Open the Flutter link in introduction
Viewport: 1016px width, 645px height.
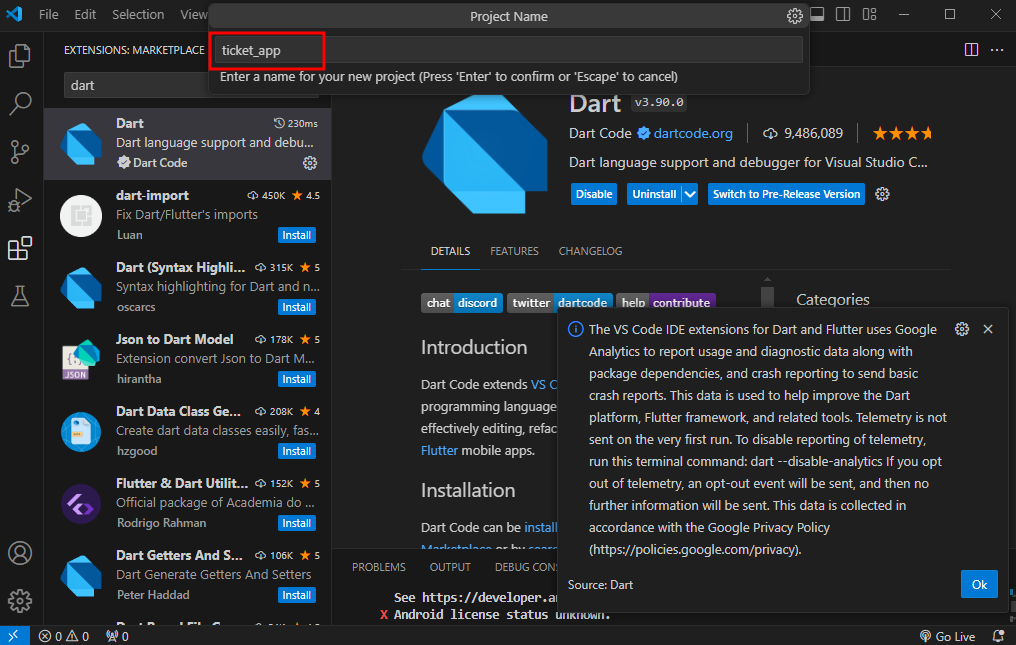point(439,451)
